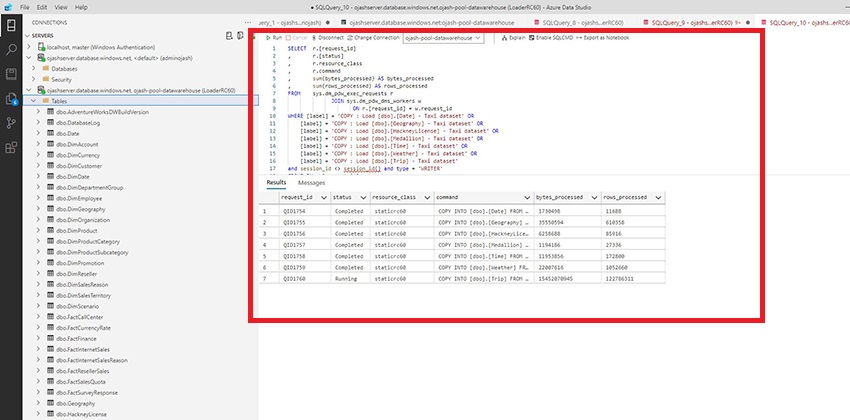This screenshot has height=420, width=850.
Task: Open the rows_processed column filter dropdown
Action: tap(658, 198)
